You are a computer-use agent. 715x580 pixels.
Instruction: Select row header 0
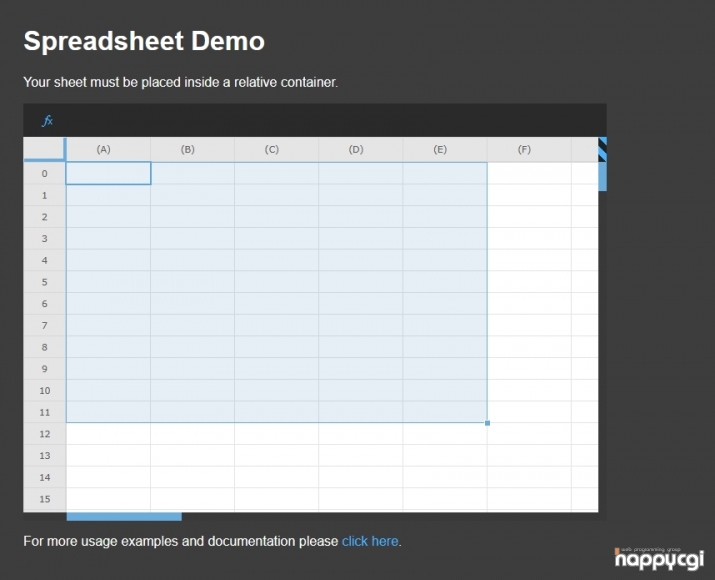pyautogui.click(x=45, y=173)
